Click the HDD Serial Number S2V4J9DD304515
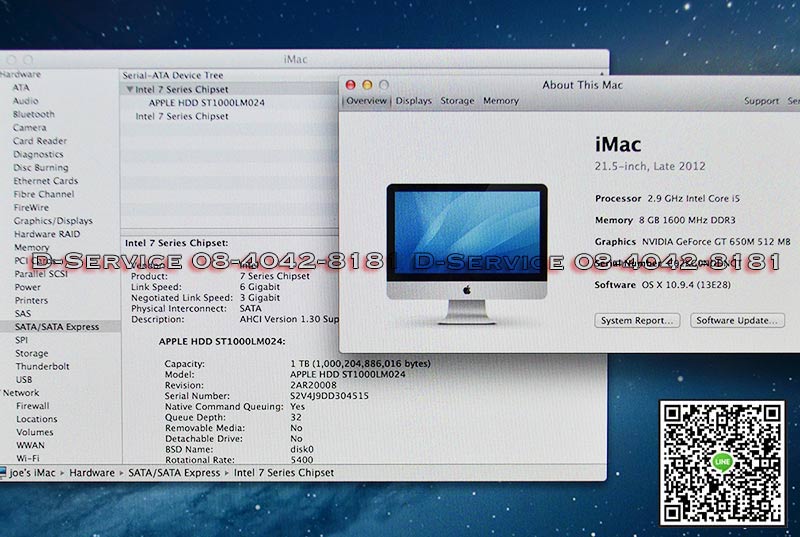This screenshot has width=800, height=537. 329,396
